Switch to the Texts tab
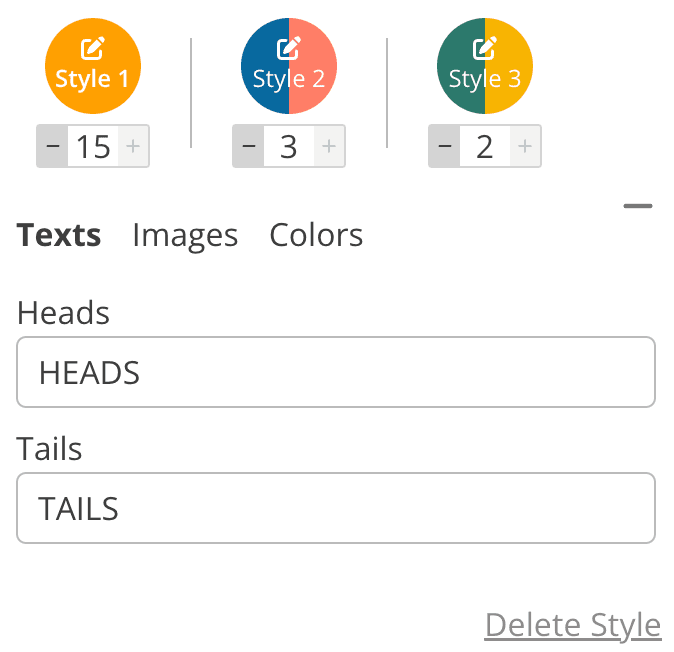 pos(59,235)
